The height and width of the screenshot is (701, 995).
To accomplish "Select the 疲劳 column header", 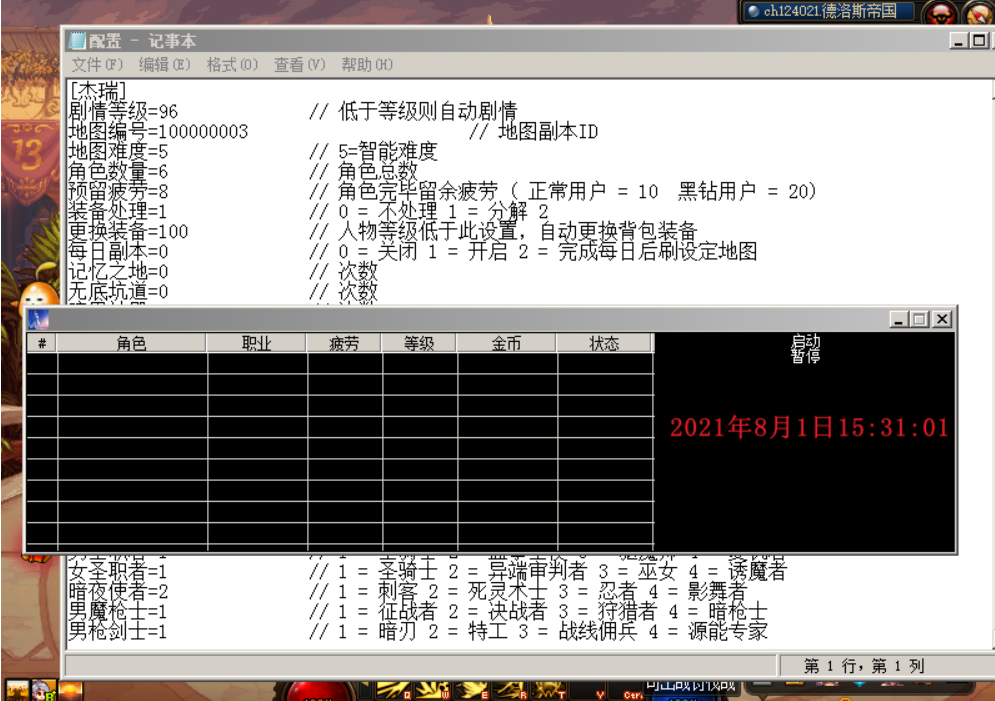I will click(343, 343).
